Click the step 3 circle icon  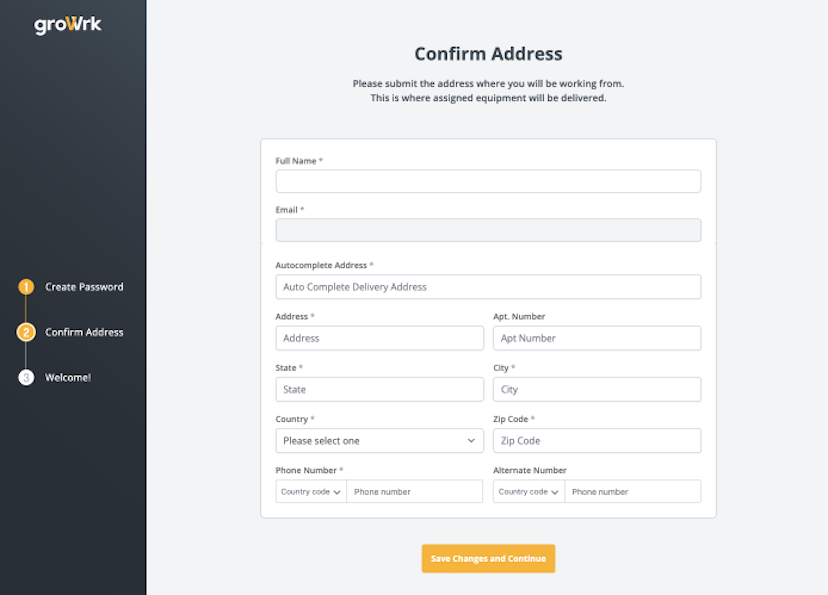(26, 378)
